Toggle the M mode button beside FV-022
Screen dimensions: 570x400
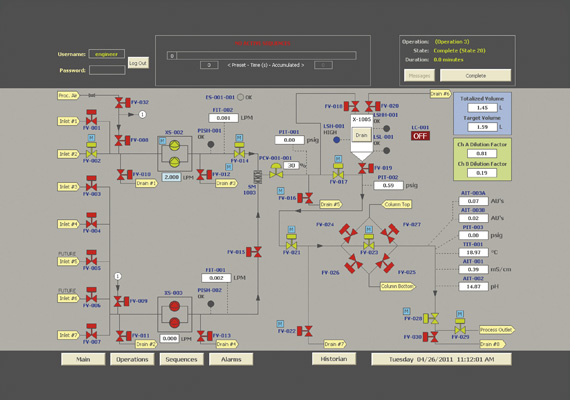pyautogui.click(x=280, y=324)
